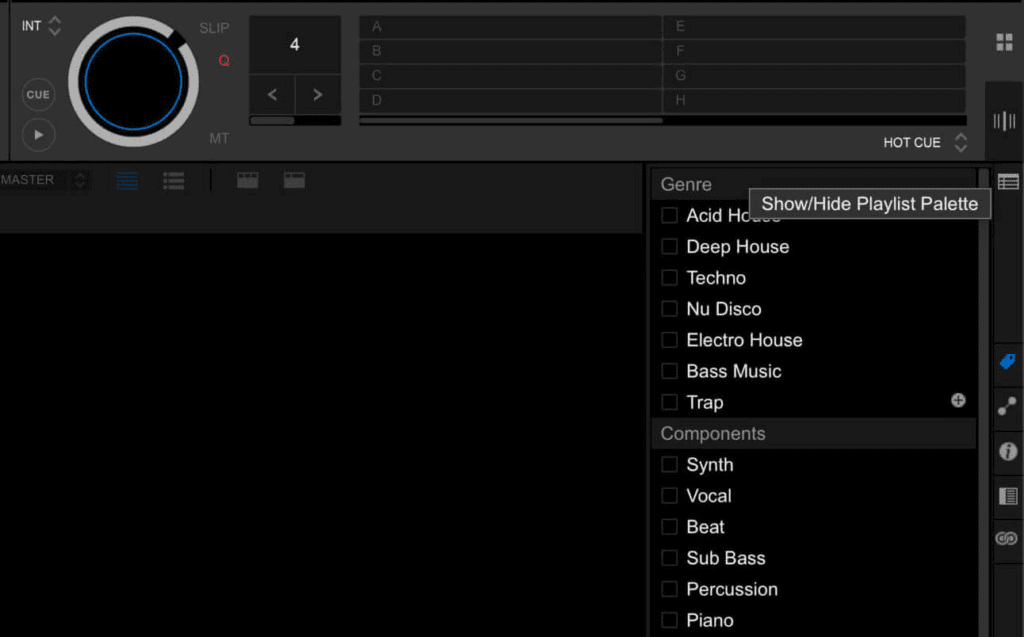Expand the MASTER dropdown
The image size is (1024, 637).
click(80, 180)
